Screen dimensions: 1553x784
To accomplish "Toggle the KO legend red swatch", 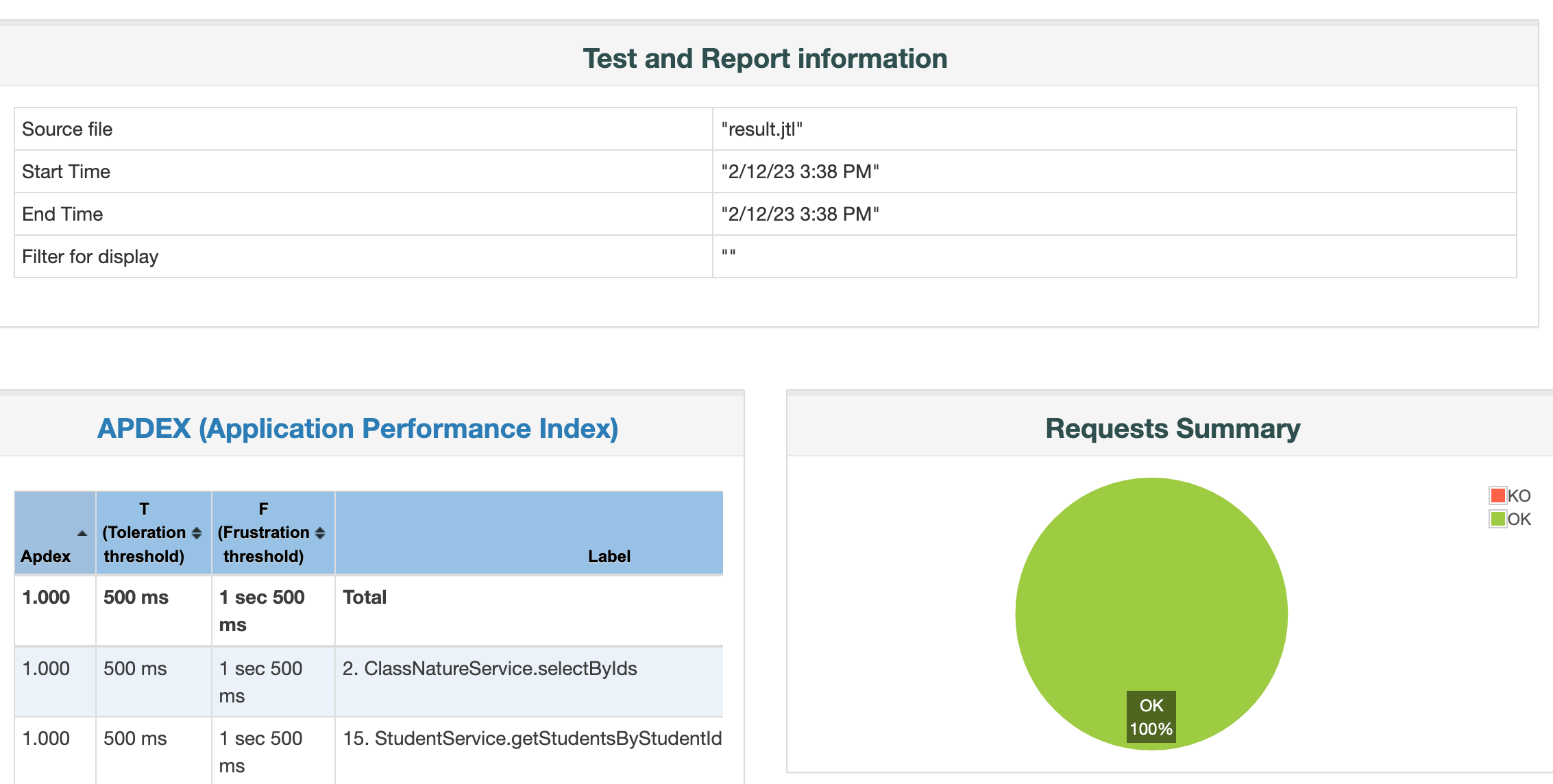I will coord(1497,495).
